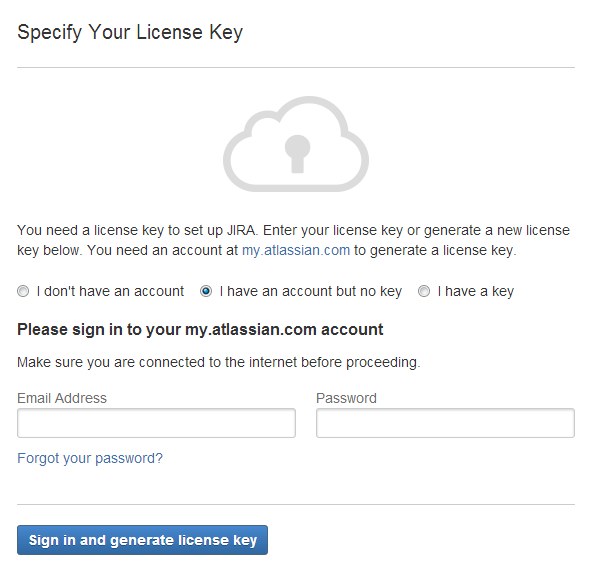Click the keyhole inside the cloud graphic

(x=297, y=154)
